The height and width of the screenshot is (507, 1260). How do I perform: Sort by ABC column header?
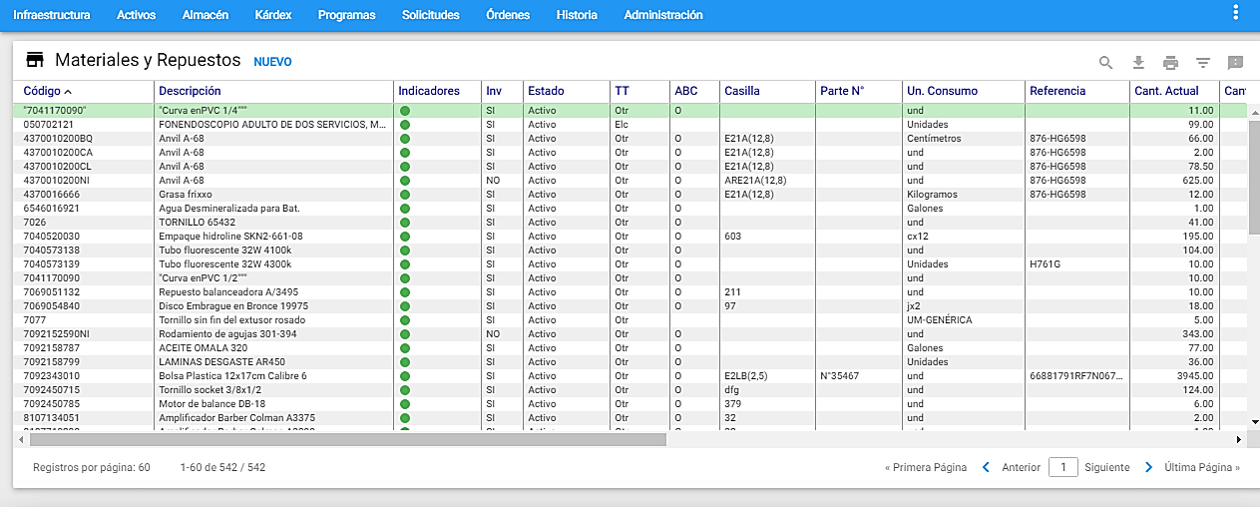686,91
